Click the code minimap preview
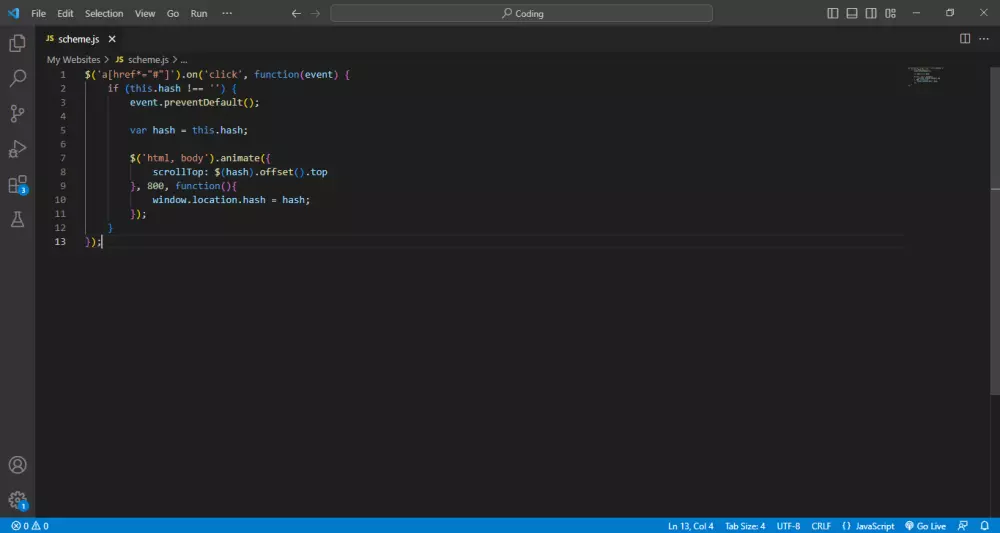1000x533 pixels. (925, 76)
